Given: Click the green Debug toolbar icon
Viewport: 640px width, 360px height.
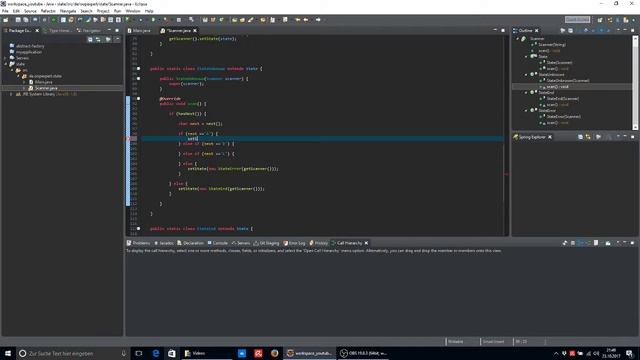Looking at the screenshot, I should click(53, 20).
